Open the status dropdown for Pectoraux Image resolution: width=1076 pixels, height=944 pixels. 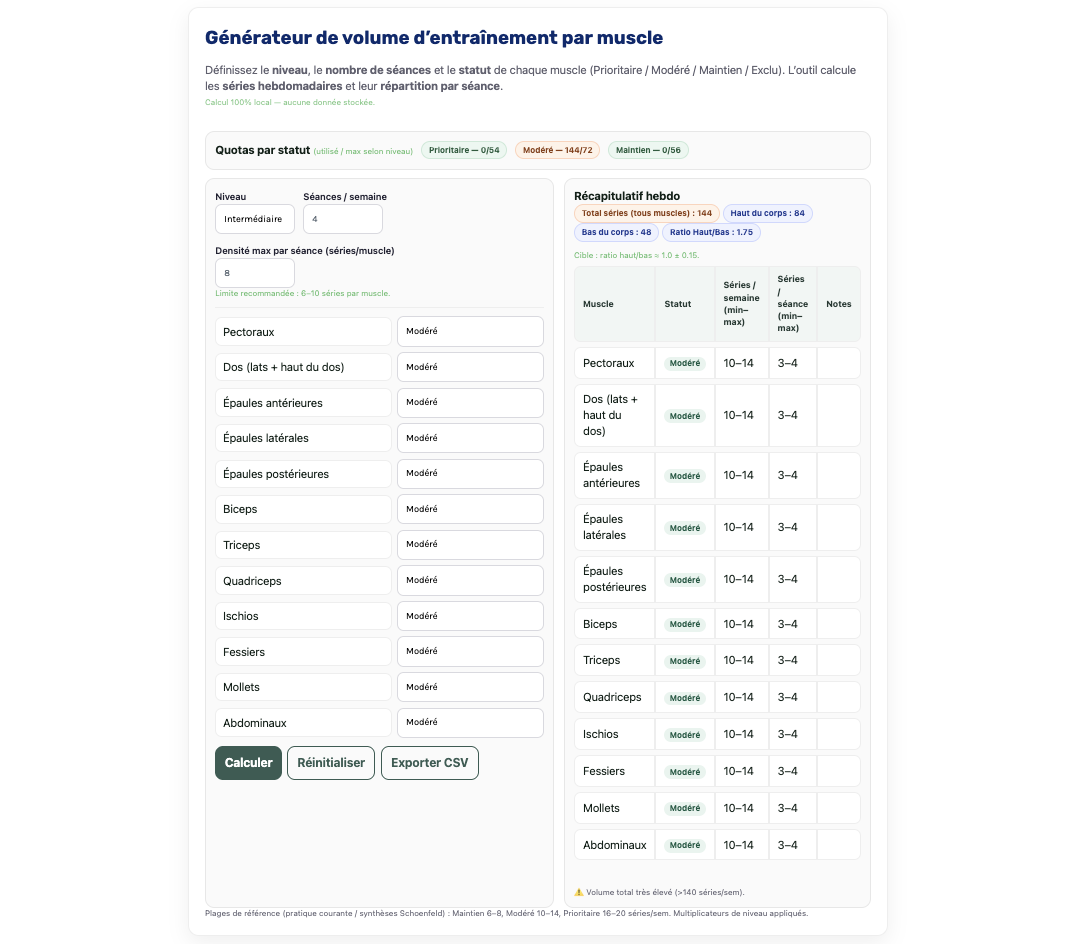click(470, 331)
